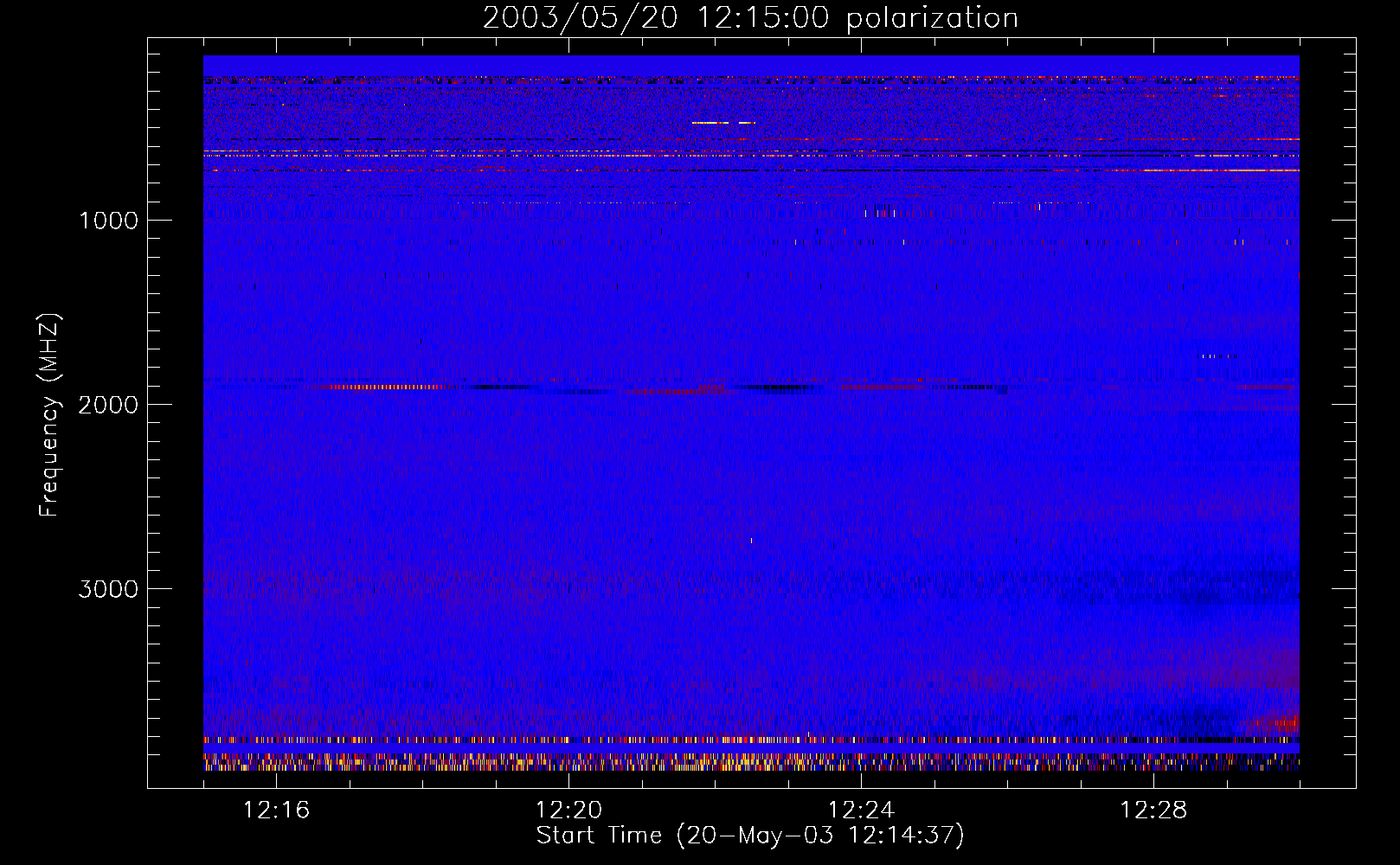This screenshot has width=1400, height=865.
Task: Click the 12:20 time tick label
Action: point(568,811)
